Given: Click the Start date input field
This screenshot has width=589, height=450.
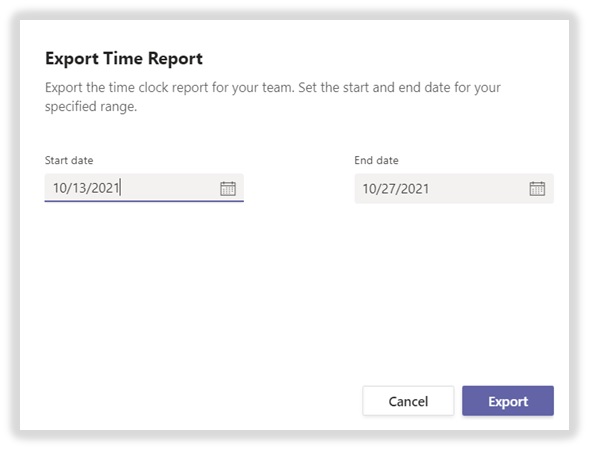Looking at the screenshot, I should 144,188.
